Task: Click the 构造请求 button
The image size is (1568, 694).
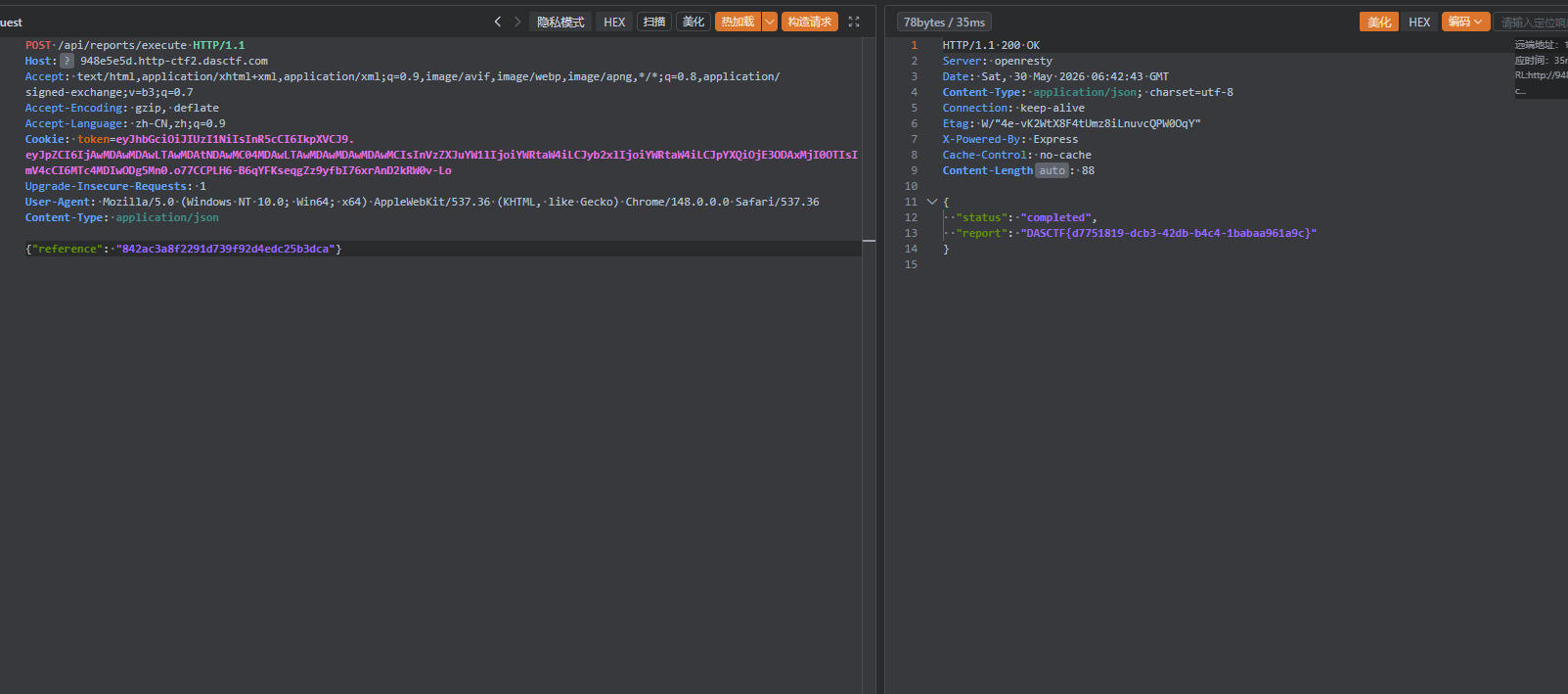Action: point(810,22)
